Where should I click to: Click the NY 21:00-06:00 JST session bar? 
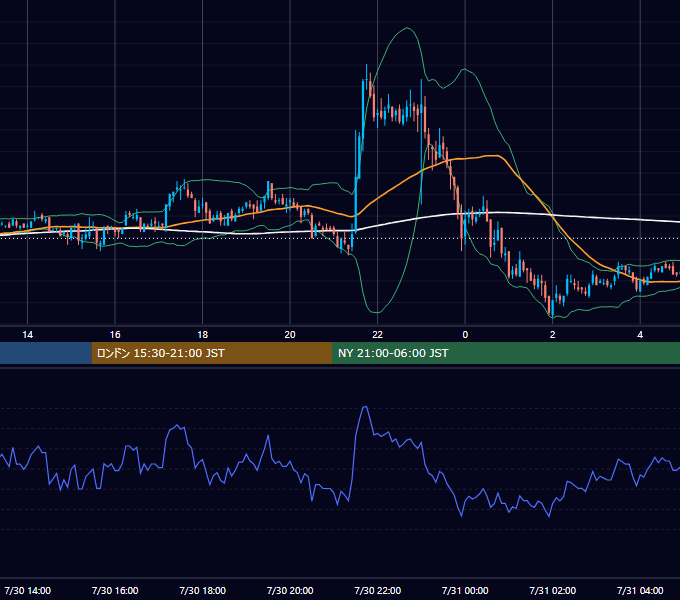[x=506, y=353]
